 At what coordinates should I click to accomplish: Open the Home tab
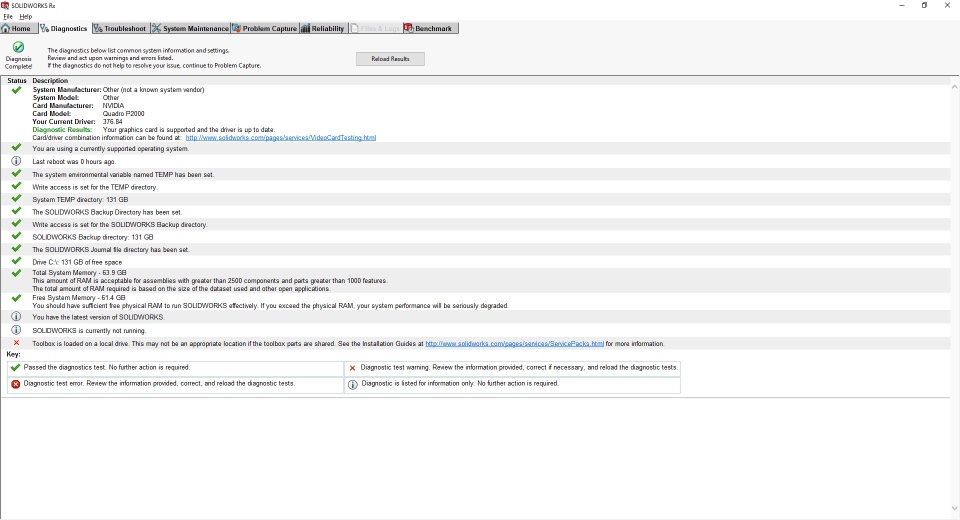coord(17,28)
